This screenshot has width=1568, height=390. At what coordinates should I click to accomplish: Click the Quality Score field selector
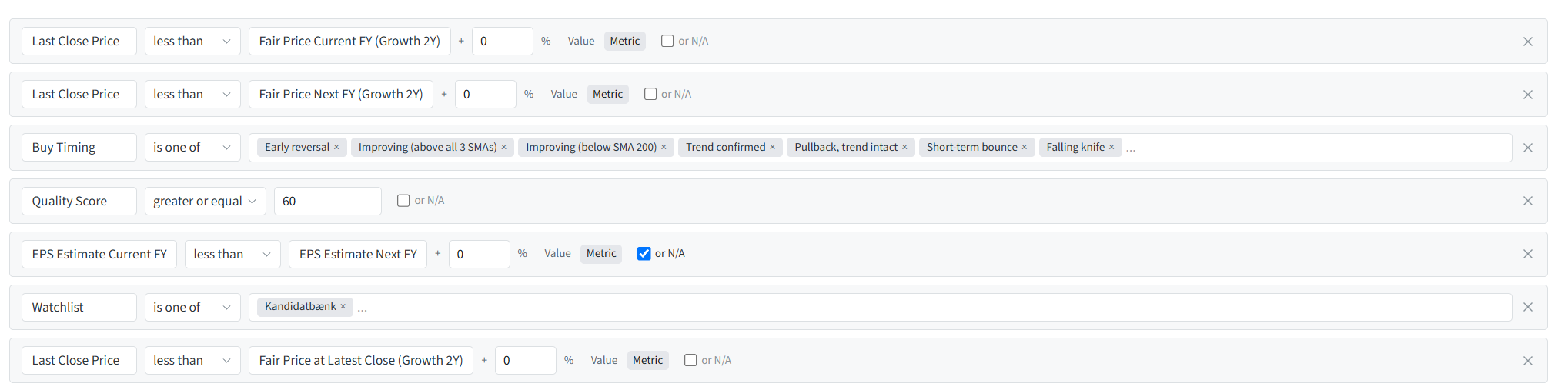79,202
